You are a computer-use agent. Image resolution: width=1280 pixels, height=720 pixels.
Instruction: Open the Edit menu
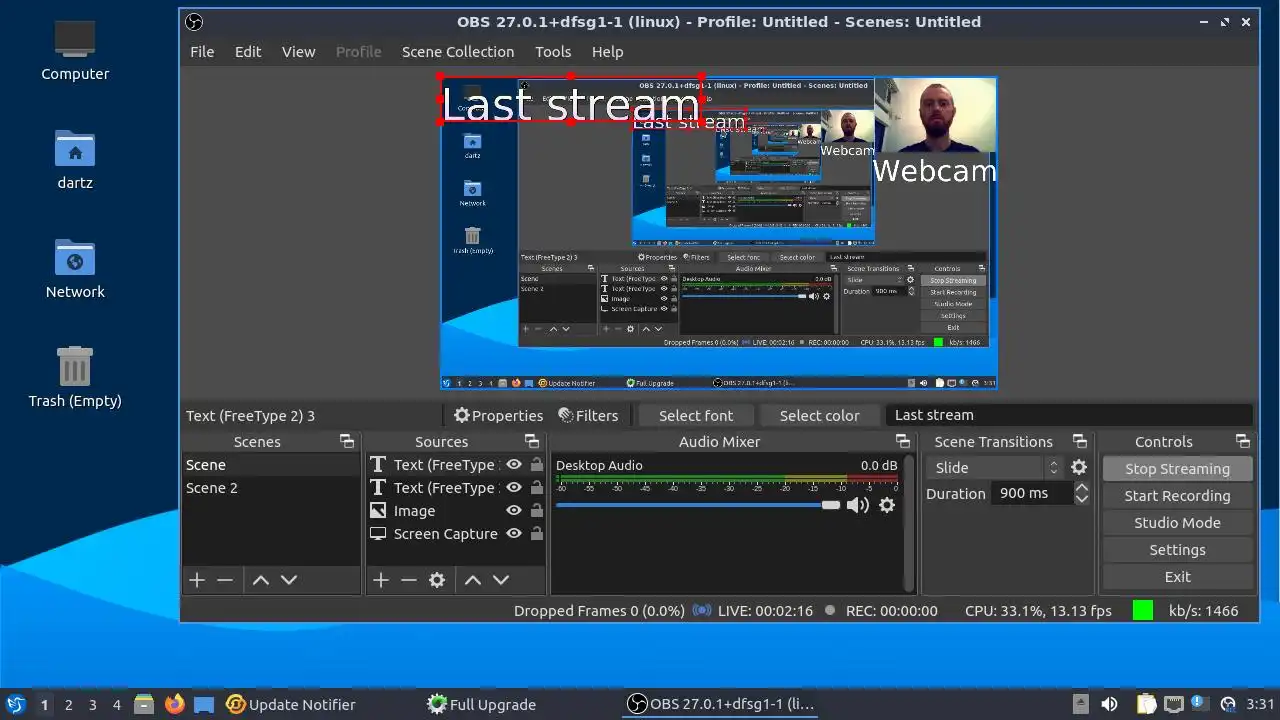pos(248,52)
